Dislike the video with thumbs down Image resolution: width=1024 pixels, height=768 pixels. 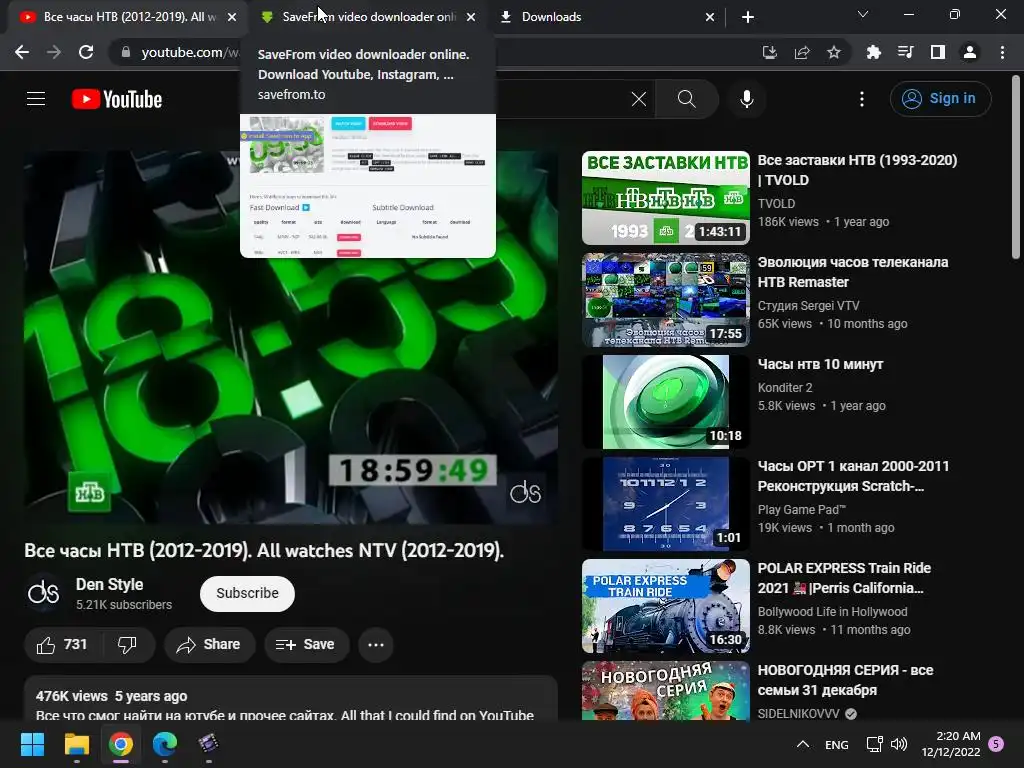pyautogui.click(x=127, y=645)
